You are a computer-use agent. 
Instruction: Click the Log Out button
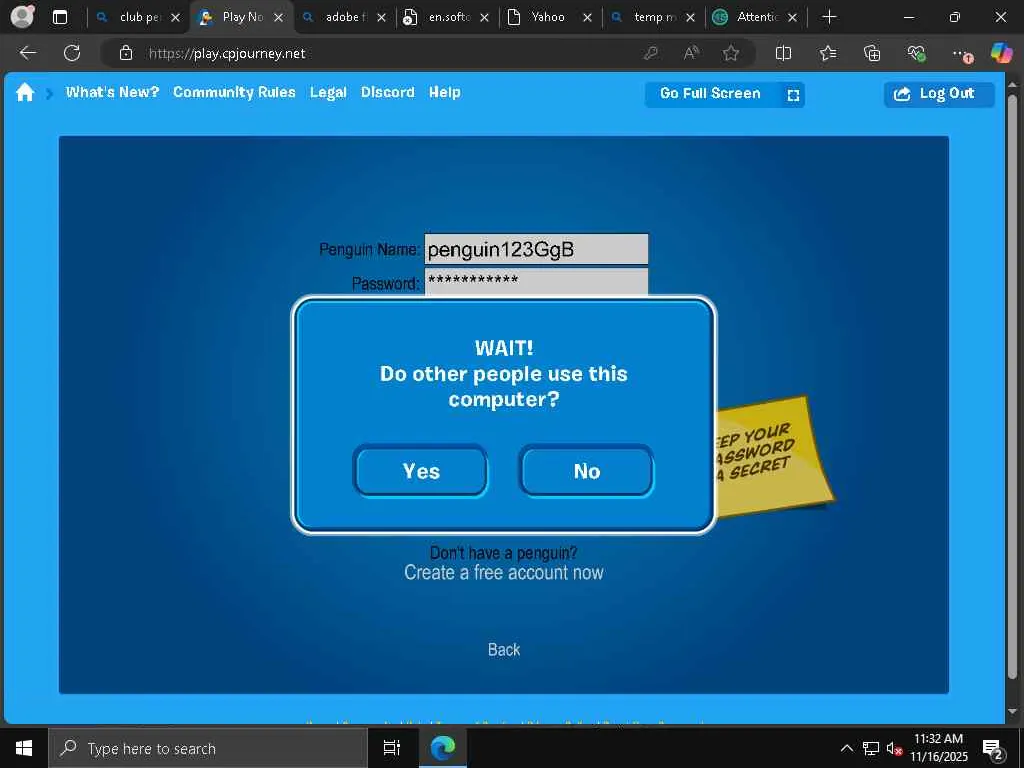pyautogui.click(x=939, y=94)
